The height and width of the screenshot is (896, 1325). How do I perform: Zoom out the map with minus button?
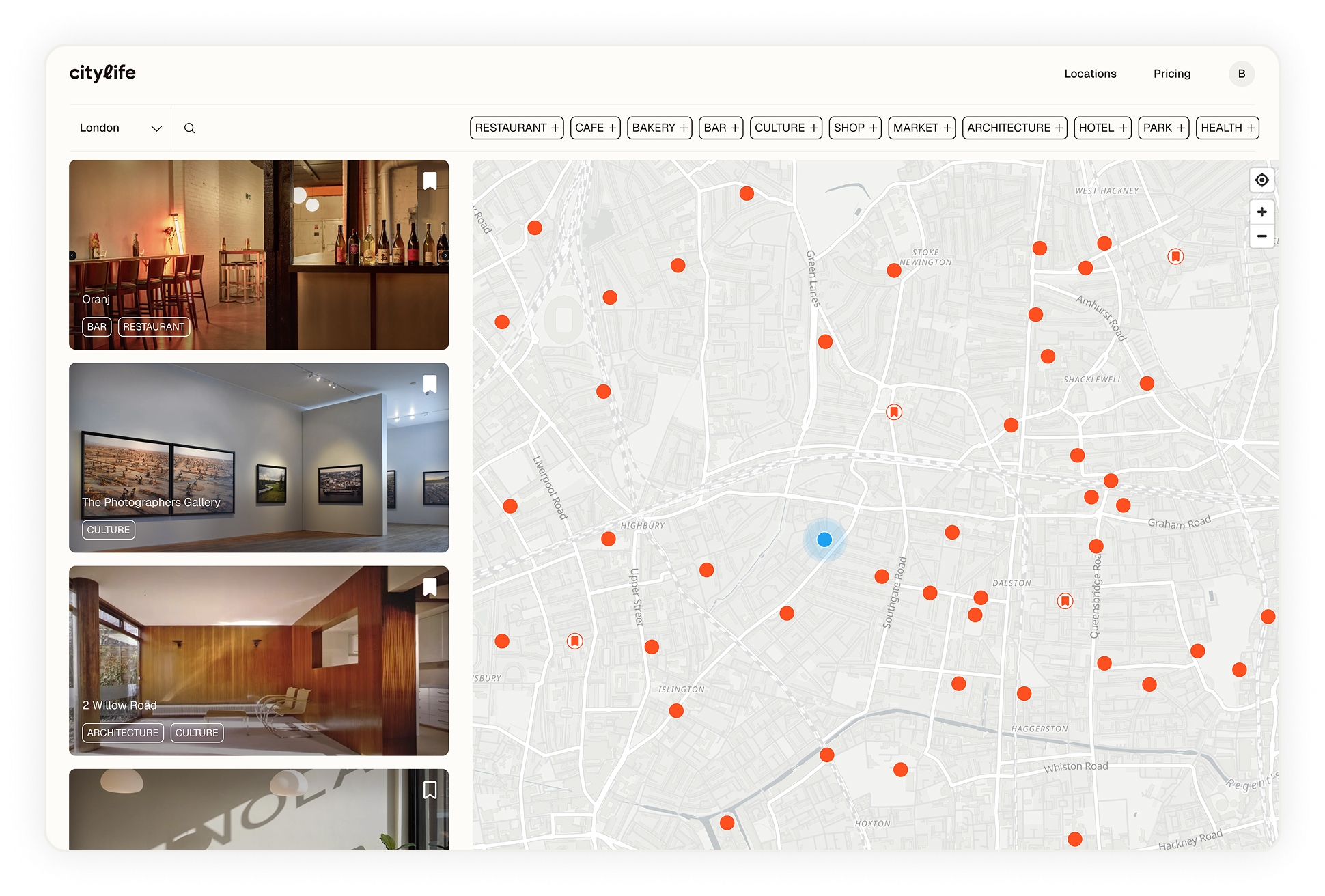[1261, 236]
